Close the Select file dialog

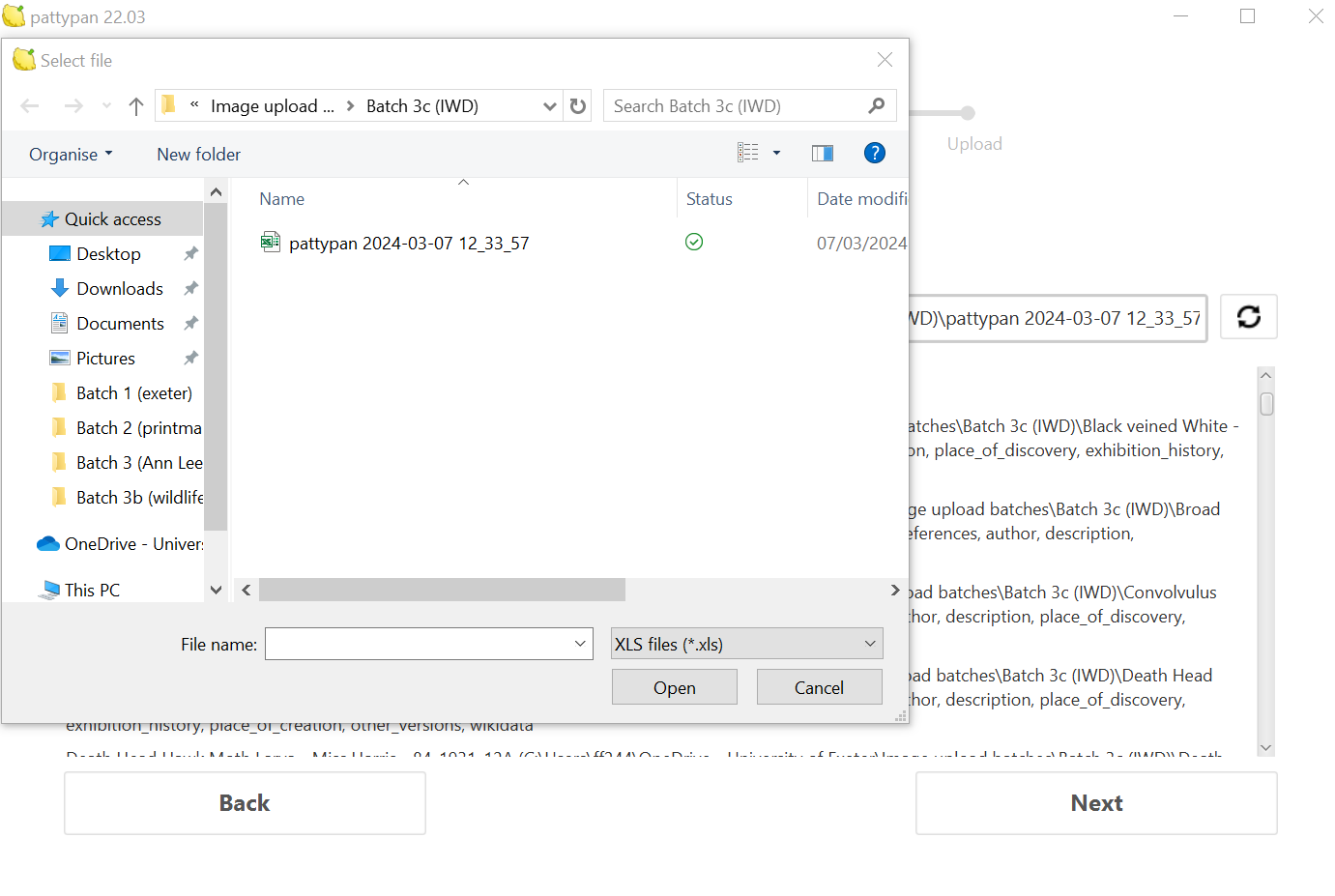885,60
